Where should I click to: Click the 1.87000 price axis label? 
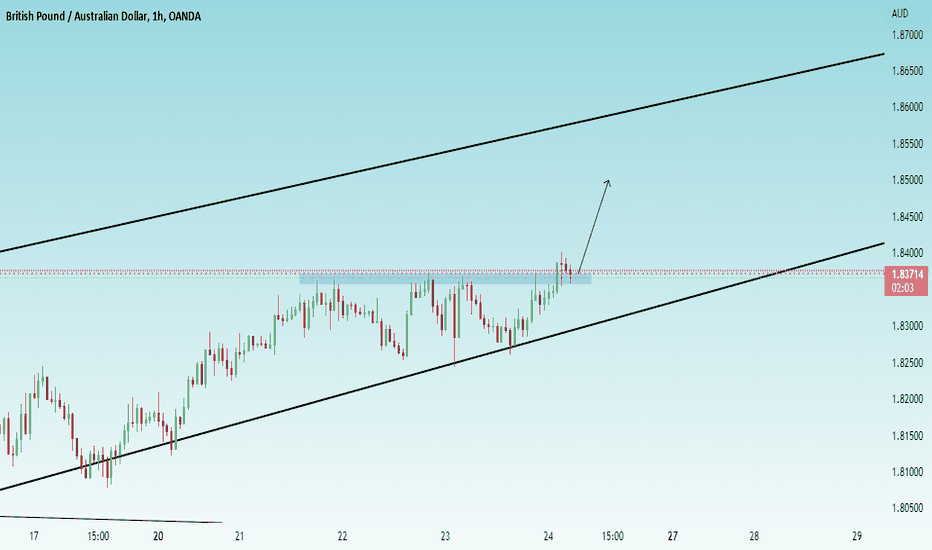click(908, 35)
